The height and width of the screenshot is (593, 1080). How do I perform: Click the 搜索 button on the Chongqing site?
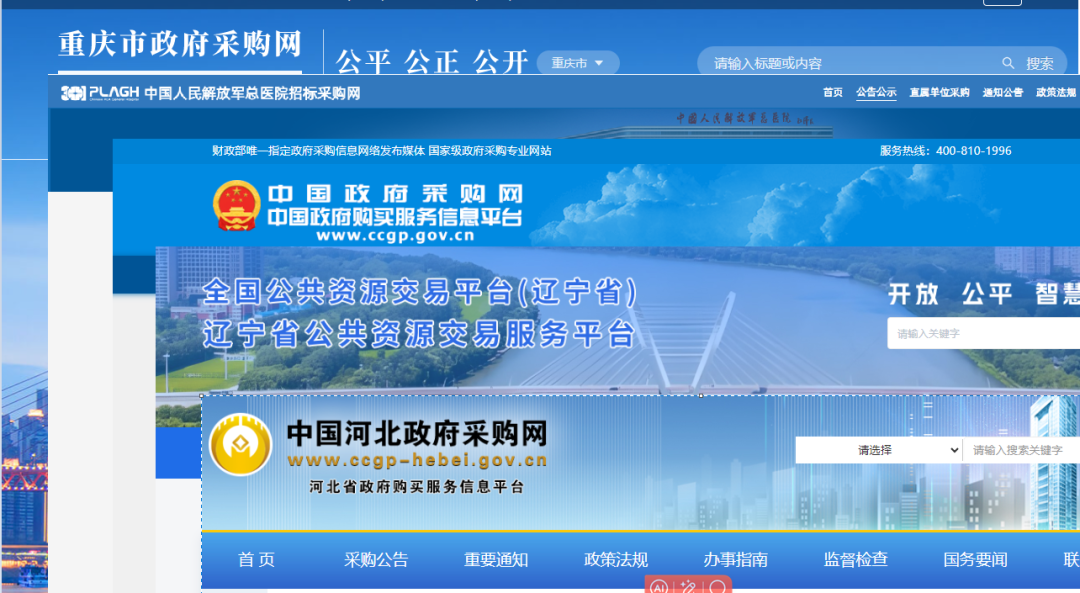coord(1039,63)
